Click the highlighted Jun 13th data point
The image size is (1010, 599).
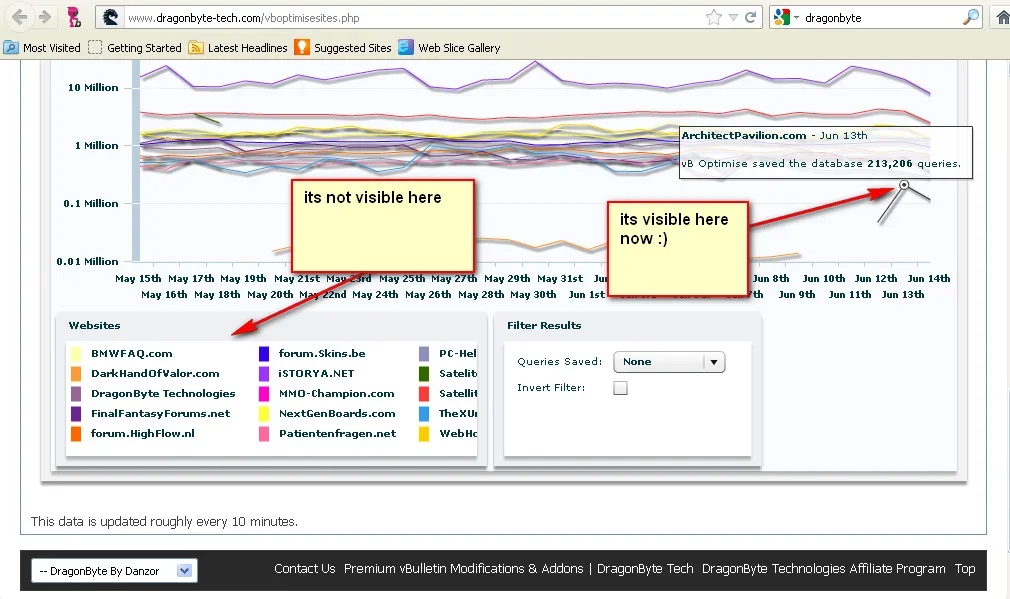(x=904, y=185)
